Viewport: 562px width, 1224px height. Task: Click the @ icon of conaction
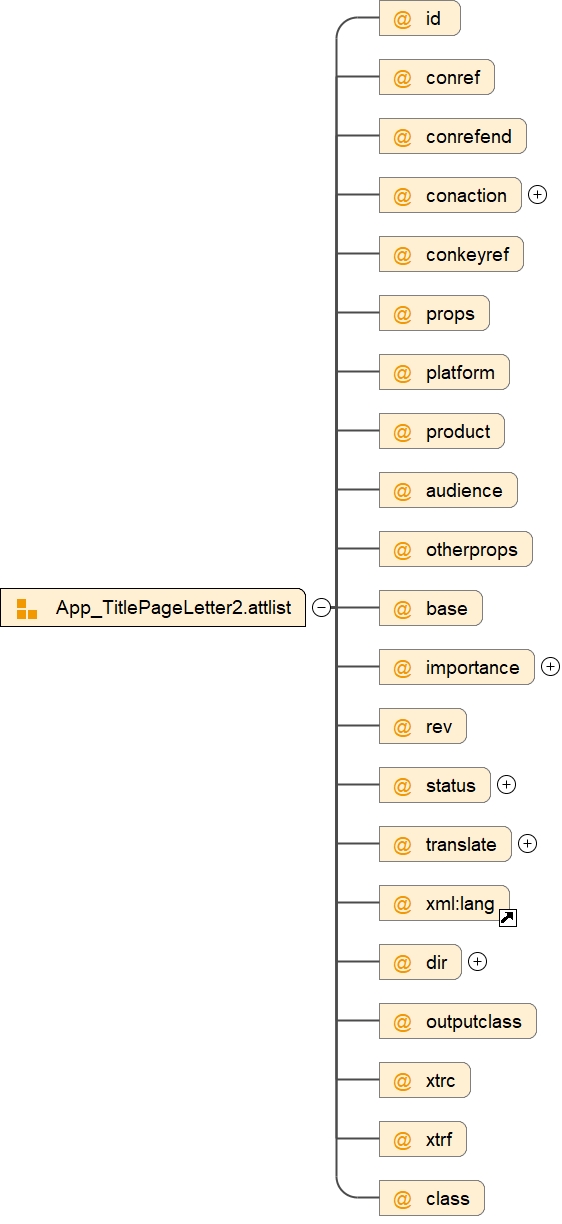click(403, 196)
